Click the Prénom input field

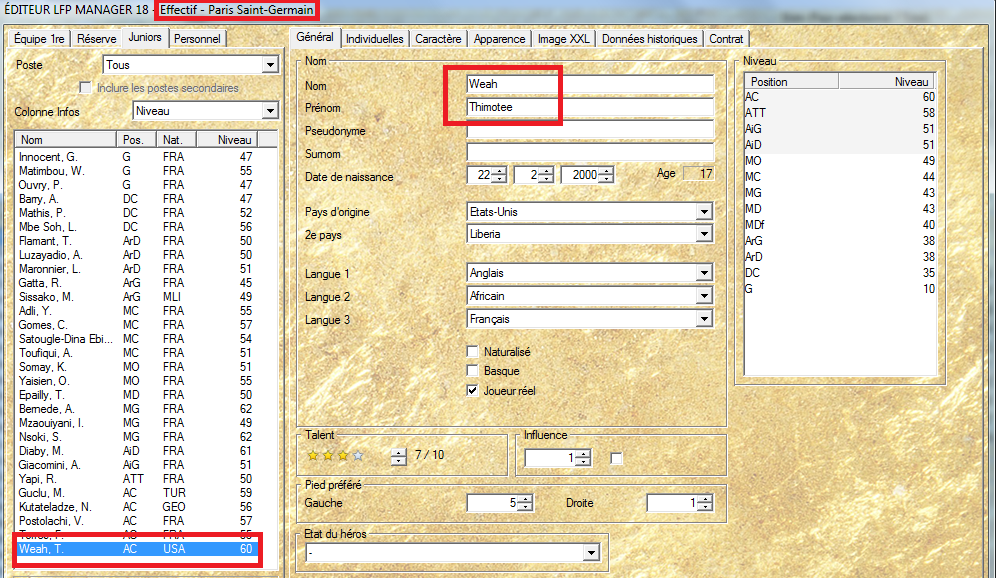tap(590, 107)
